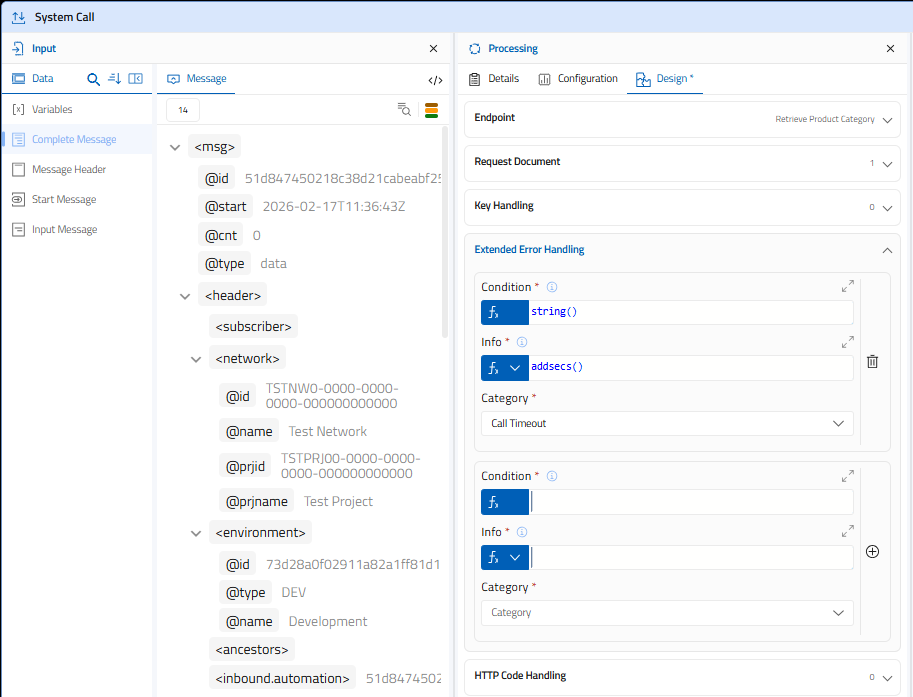Delete the first error handling entry

pos(872,362)
